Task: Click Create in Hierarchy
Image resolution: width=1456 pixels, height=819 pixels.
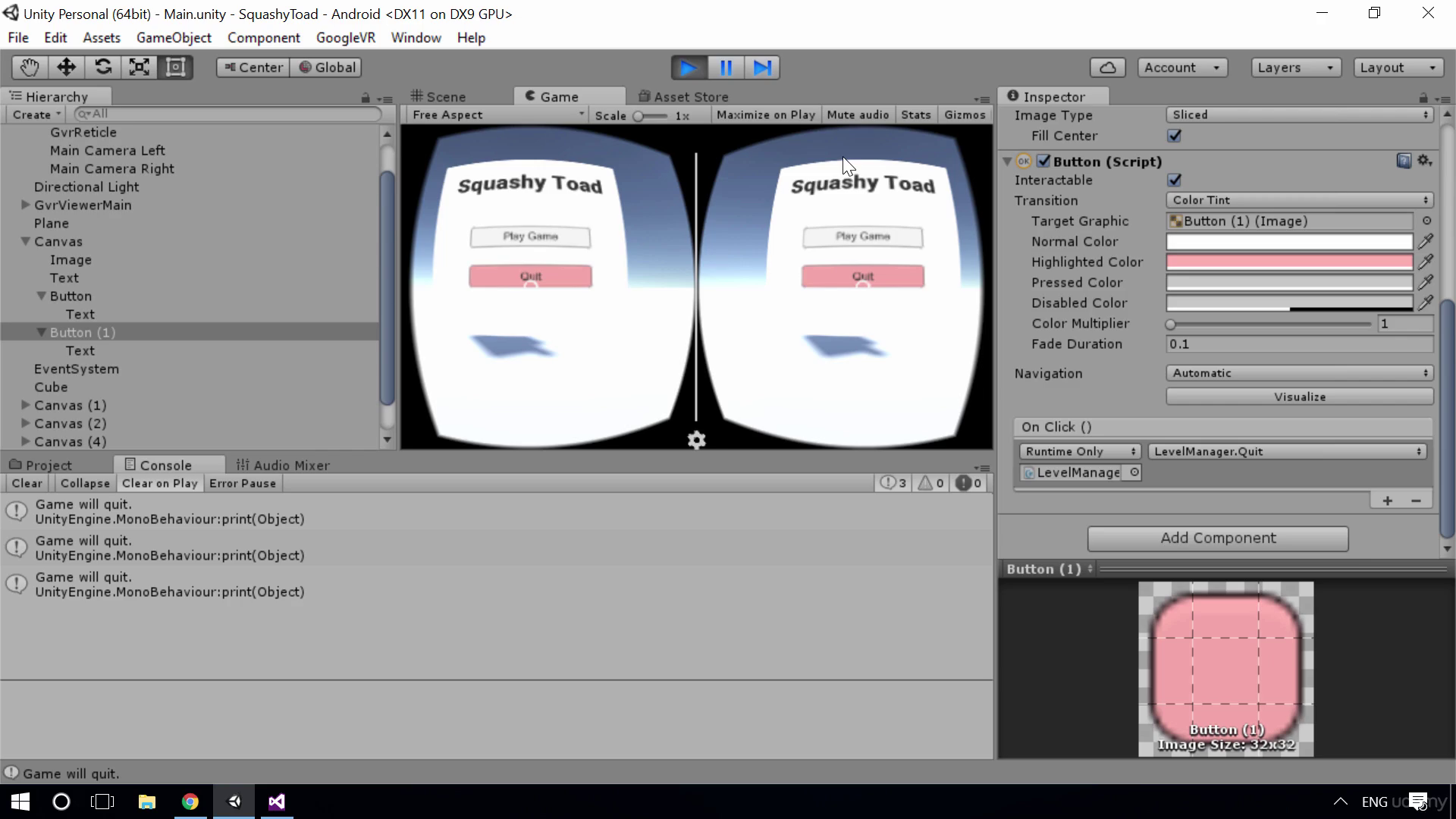Action: 36,115
